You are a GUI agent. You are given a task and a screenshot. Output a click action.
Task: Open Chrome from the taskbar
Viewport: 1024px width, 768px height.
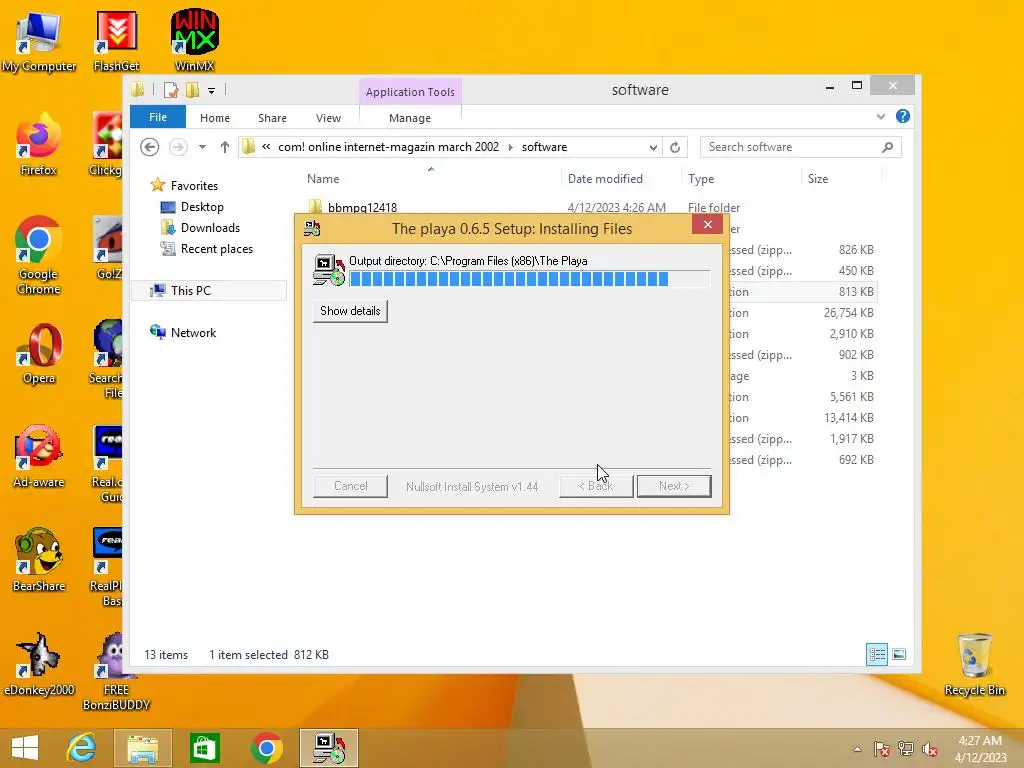pos(266,748)
